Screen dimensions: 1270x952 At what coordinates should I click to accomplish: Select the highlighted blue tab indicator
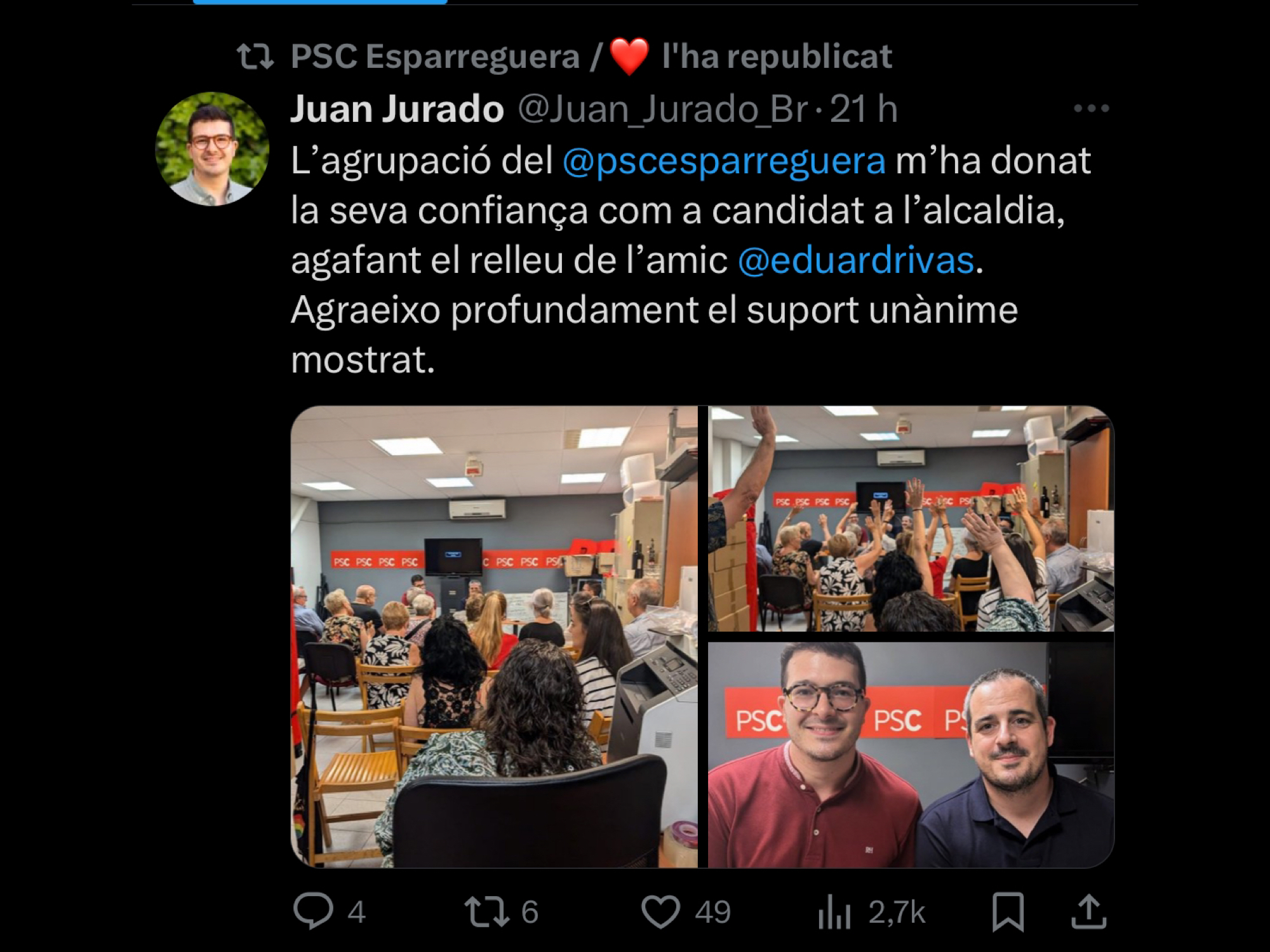point(320,2)
